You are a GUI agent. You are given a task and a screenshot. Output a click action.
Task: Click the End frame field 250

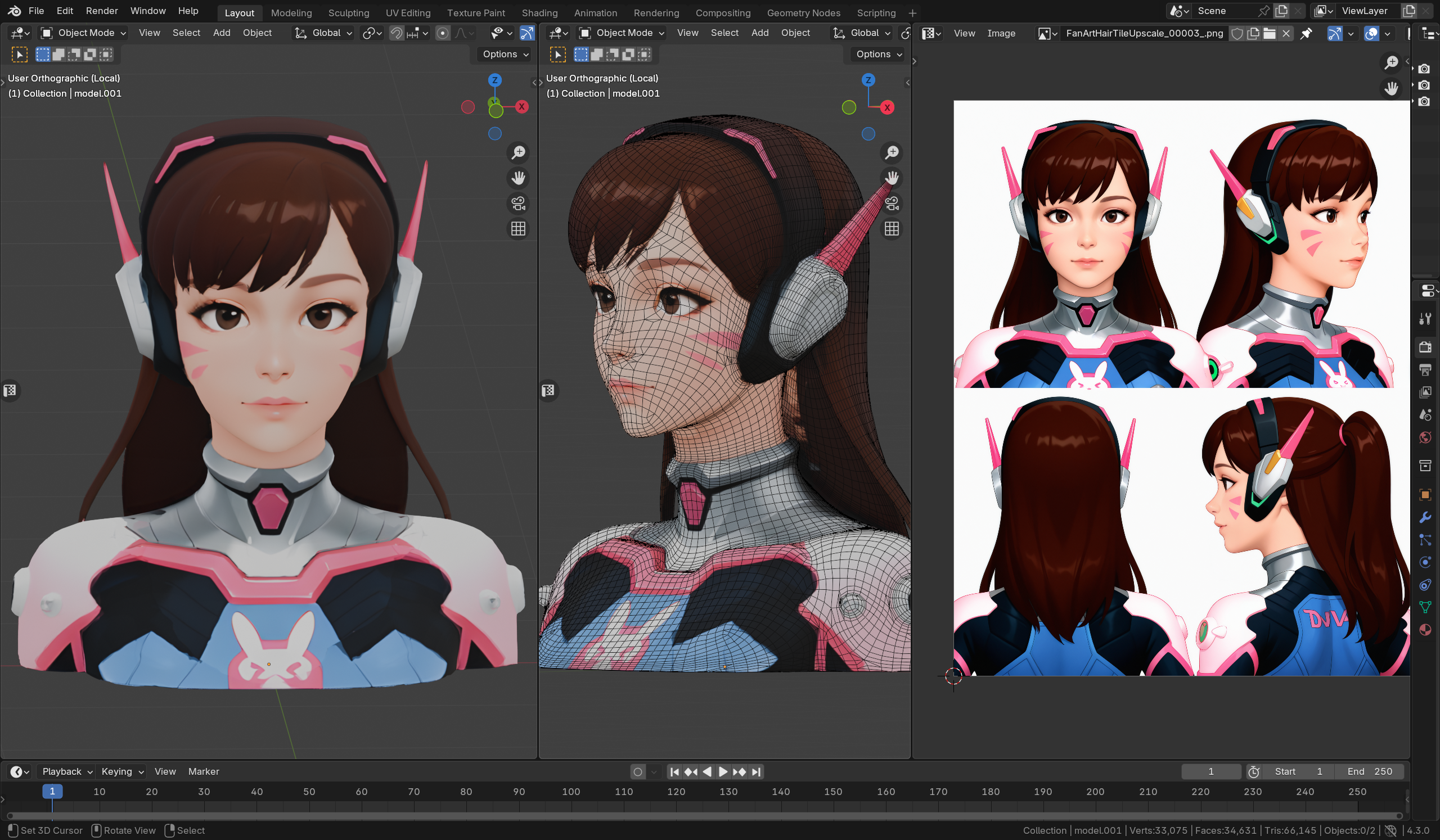pos(1369,772)
